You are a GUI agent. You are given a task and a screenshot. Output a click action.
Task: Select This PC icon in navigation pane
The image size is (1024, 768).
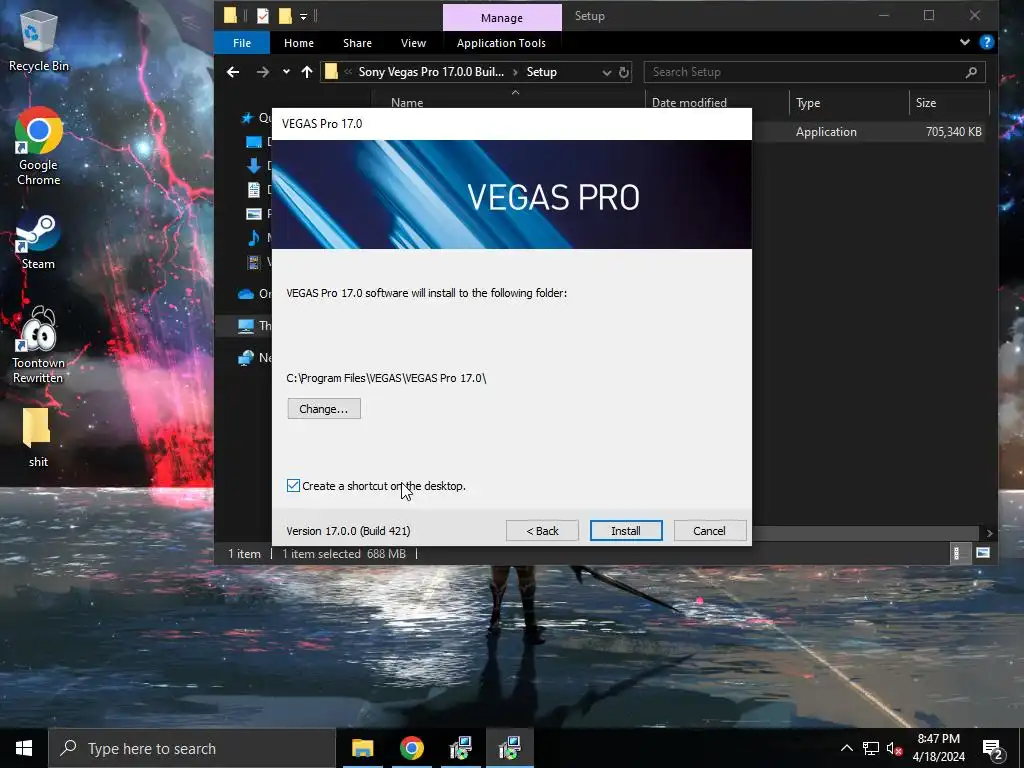tap(246, 325)
